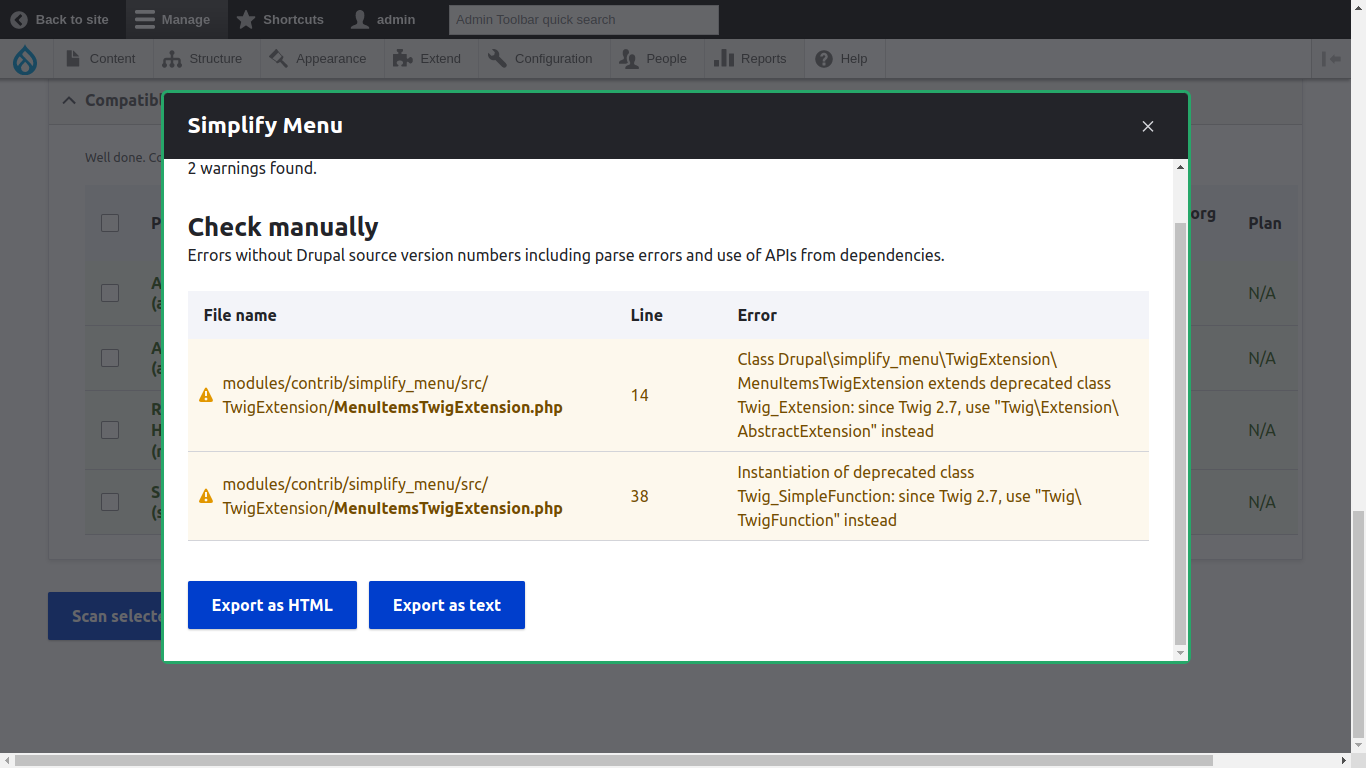1366x768 pixels.
Task: Click warning icon for line 14 row
Action: pyautogui.click(x=206, y=395)
